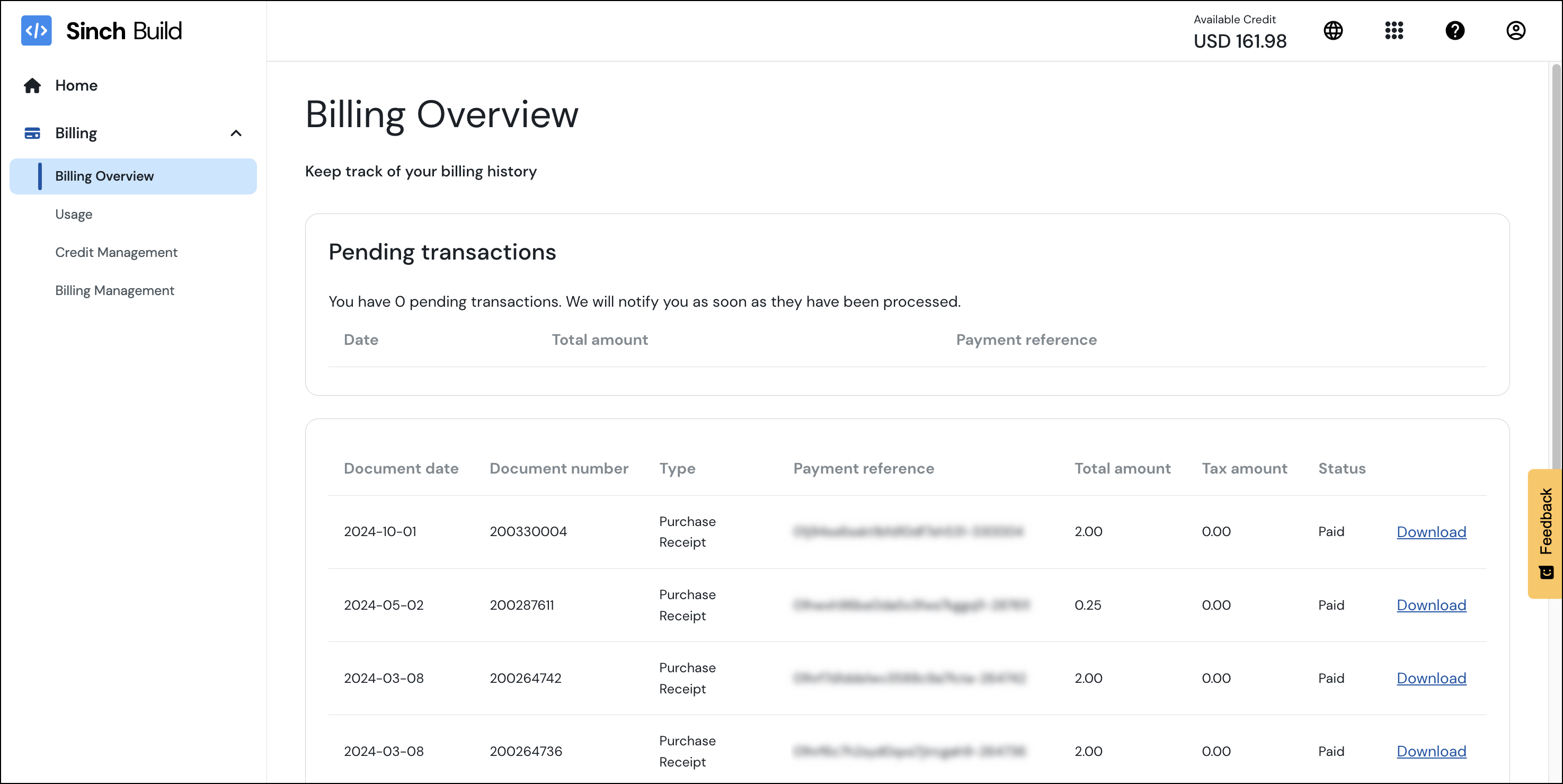Open the Credit Management page
The height and width of the screenshot is (784, 1563).
point(117,252)
